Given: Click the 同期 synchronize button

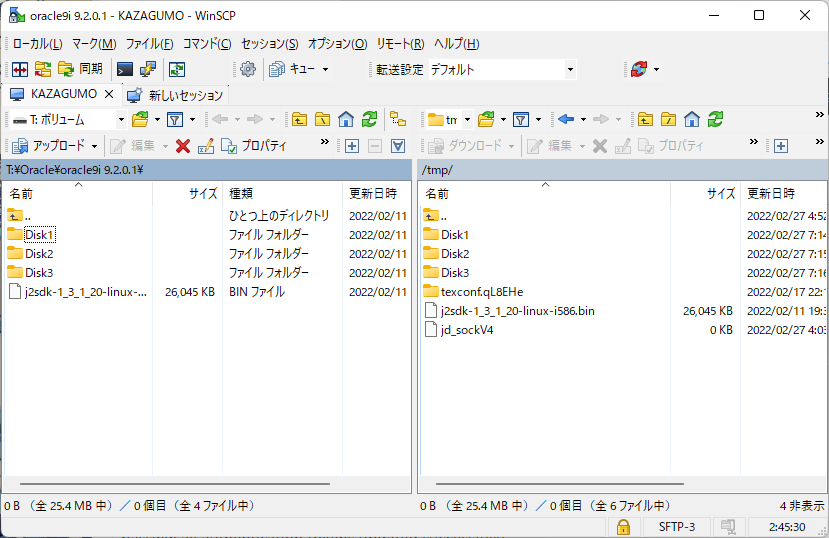Looking at the screenshot, I should tap(80, 69).
